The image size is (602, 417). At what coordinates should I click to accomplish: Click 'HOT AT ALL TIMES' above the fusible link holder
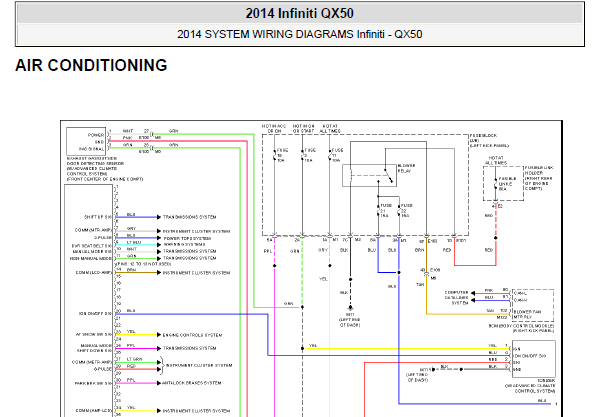point(496,161)
